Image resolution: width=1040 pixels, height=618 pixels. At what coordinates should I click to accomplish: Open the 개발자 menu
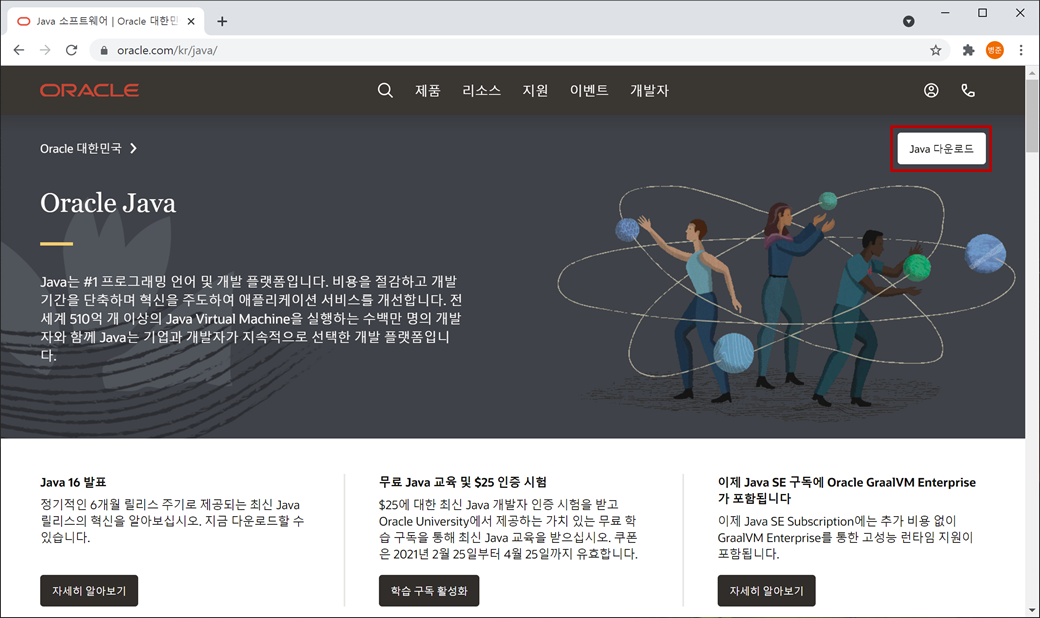(x=649, y=90)
